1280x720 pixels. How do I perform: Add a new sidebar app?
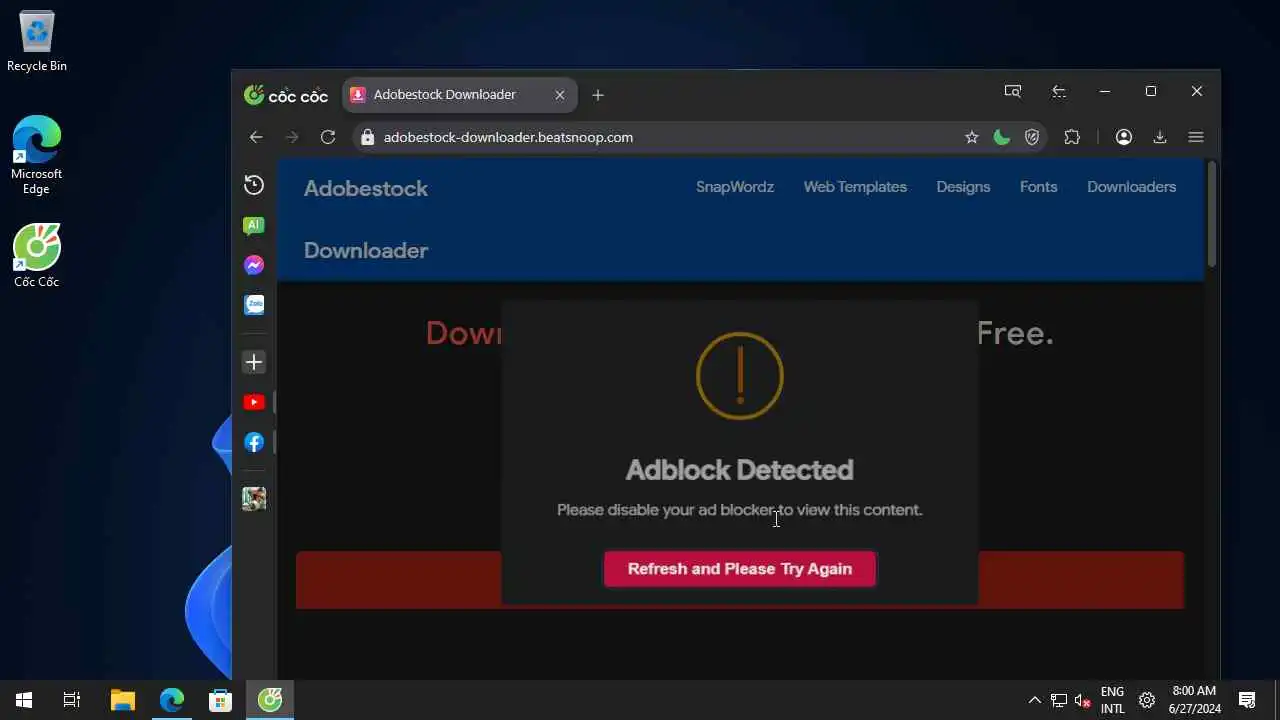pos(254,362)
